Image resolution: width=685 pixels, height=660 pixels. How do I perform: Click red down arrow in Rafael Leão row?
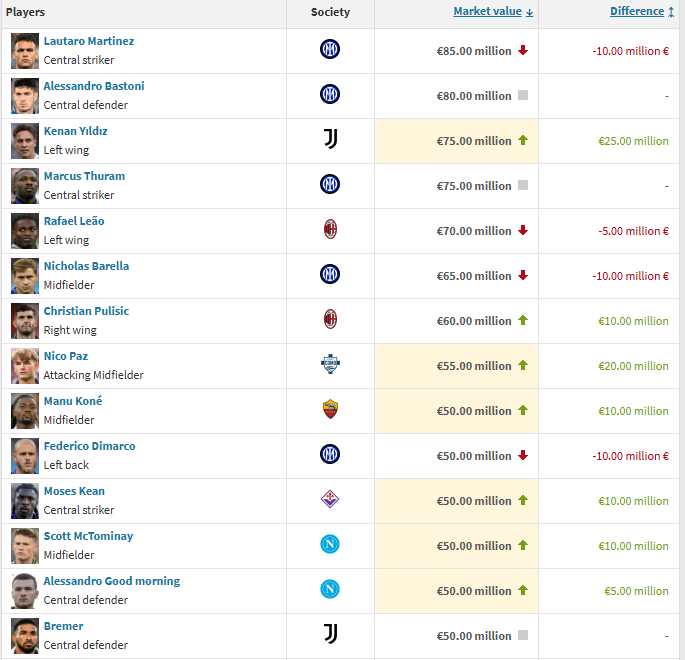(x=522, y=231)
